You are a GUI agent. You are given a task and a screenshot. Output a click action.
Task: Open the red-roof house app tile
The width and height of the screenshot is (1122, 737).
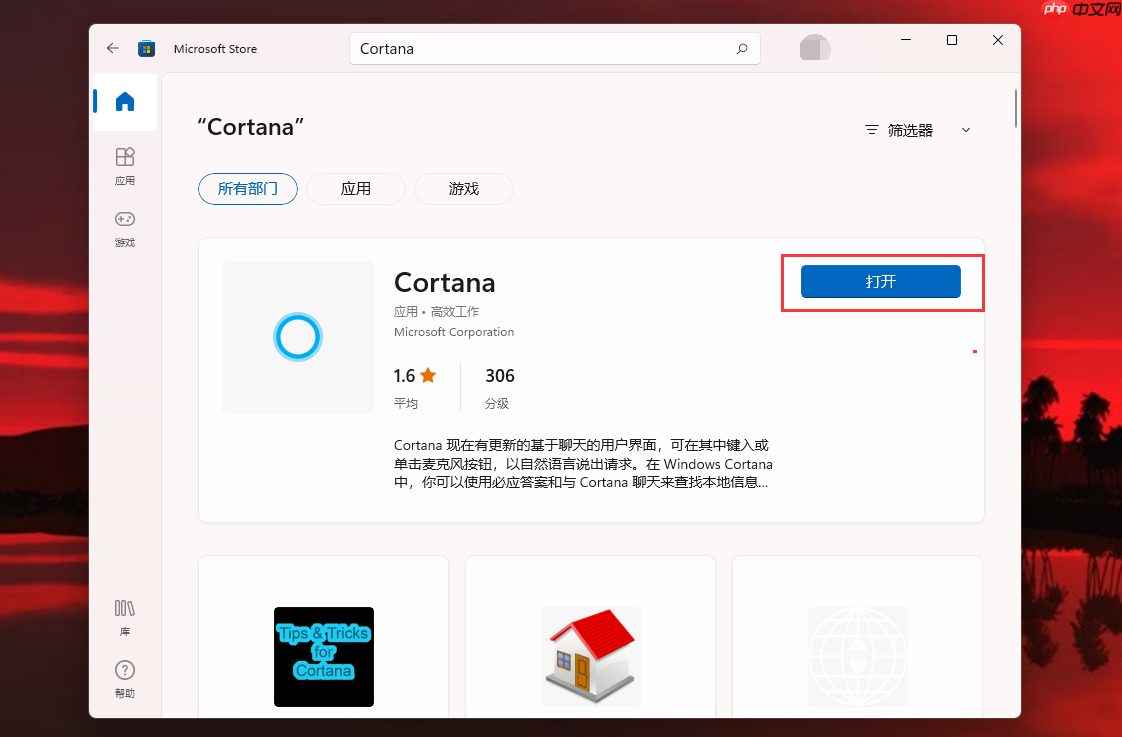tap(590, 657)
